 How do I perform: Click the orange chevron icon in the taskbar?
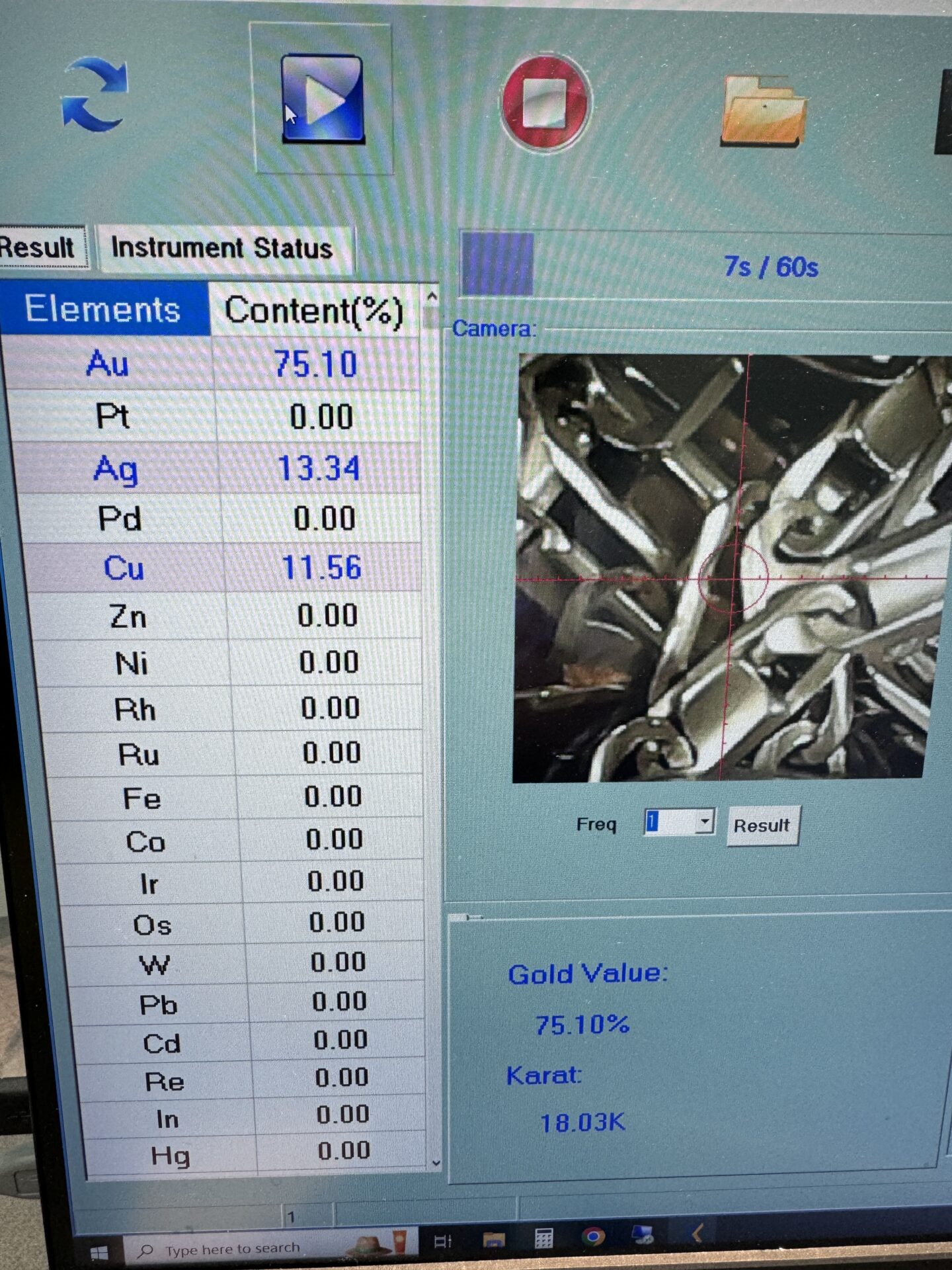pyautogui.click(x=697, y=1232)
